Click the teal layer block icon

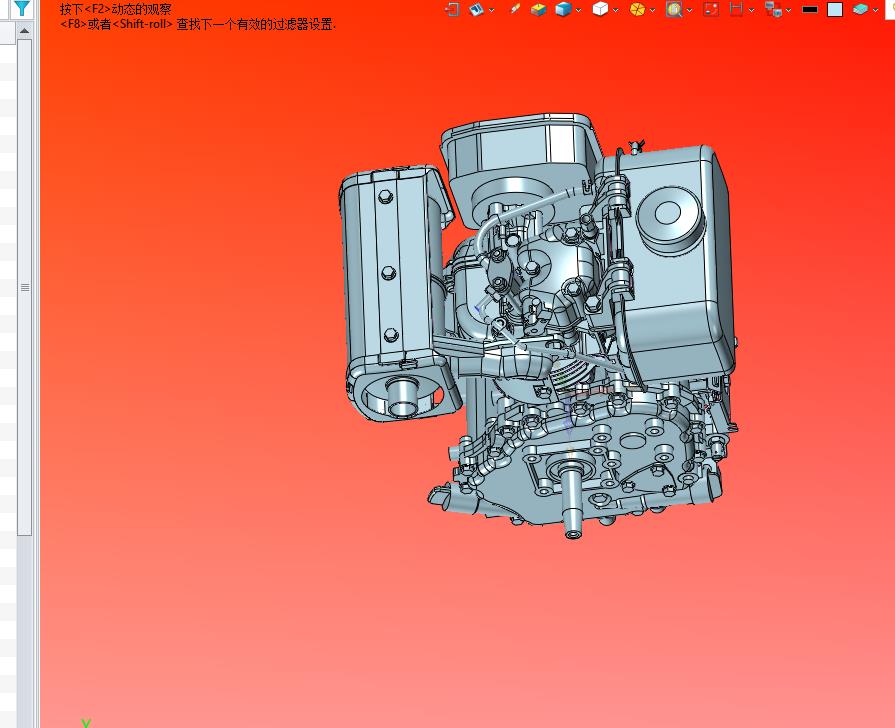[860, 9]
